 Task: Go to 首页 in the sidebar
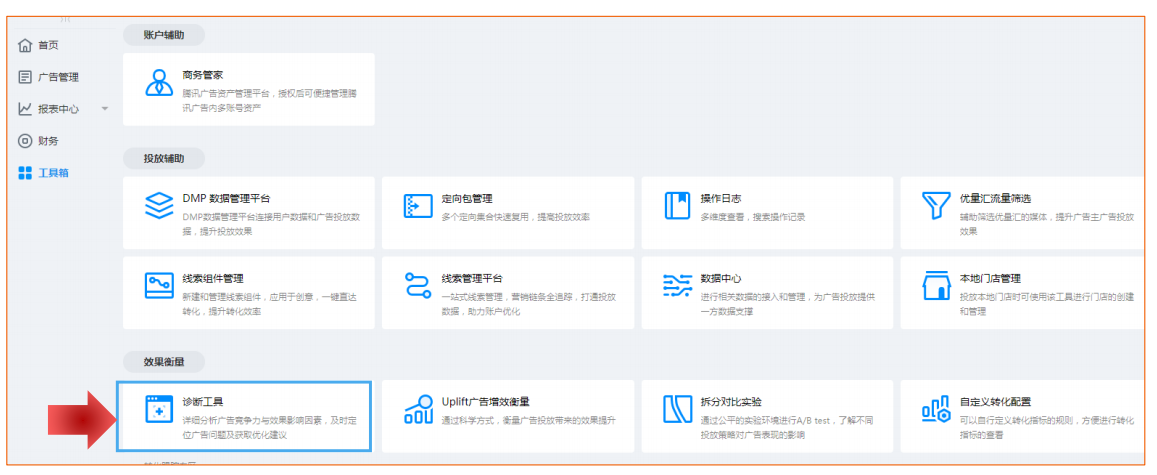click(x=47, y=45)
